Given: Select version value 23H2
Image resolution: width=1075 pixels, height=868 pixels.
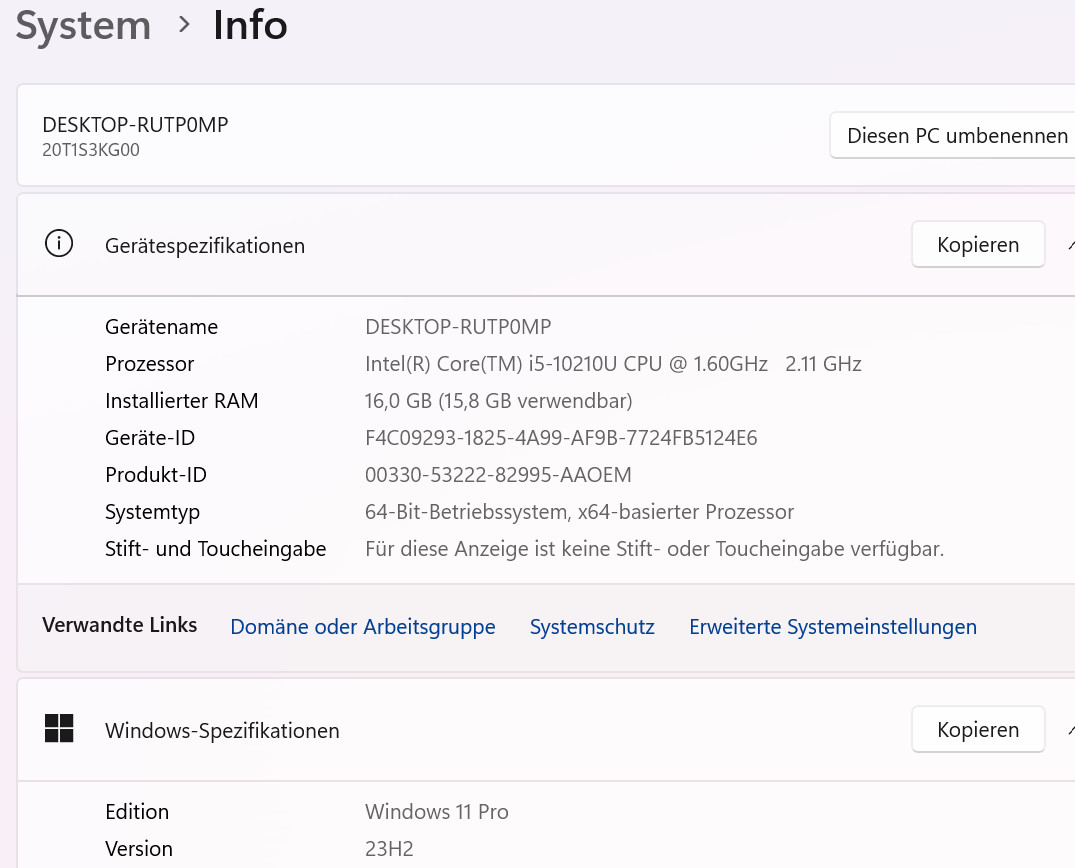Looking at the screenshot, I should pos(389,849).
